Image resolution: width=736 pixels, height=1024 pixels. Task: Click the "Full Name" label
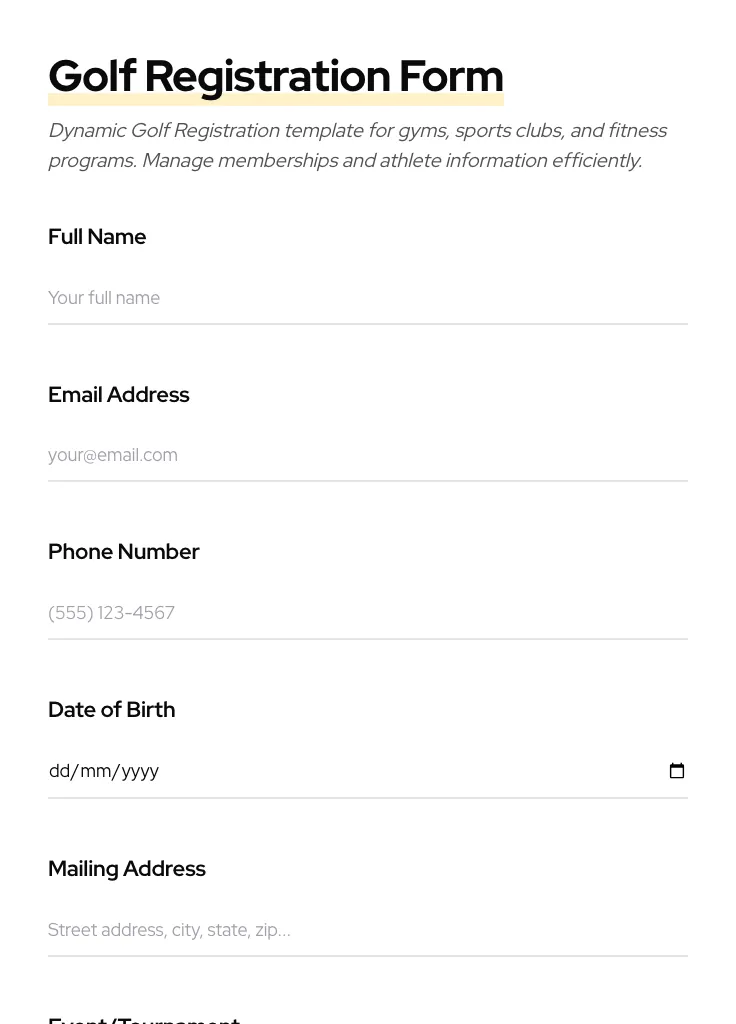click(x=97, y=237)
